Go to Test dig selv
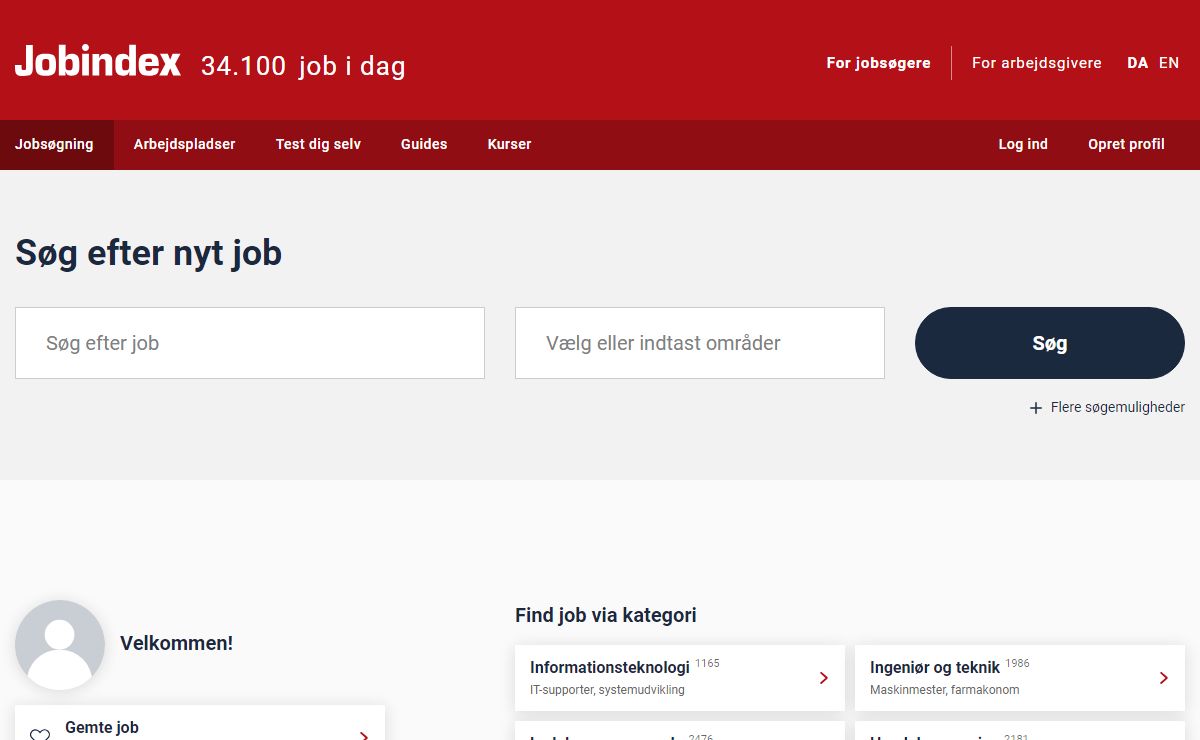 pos(318,144)
